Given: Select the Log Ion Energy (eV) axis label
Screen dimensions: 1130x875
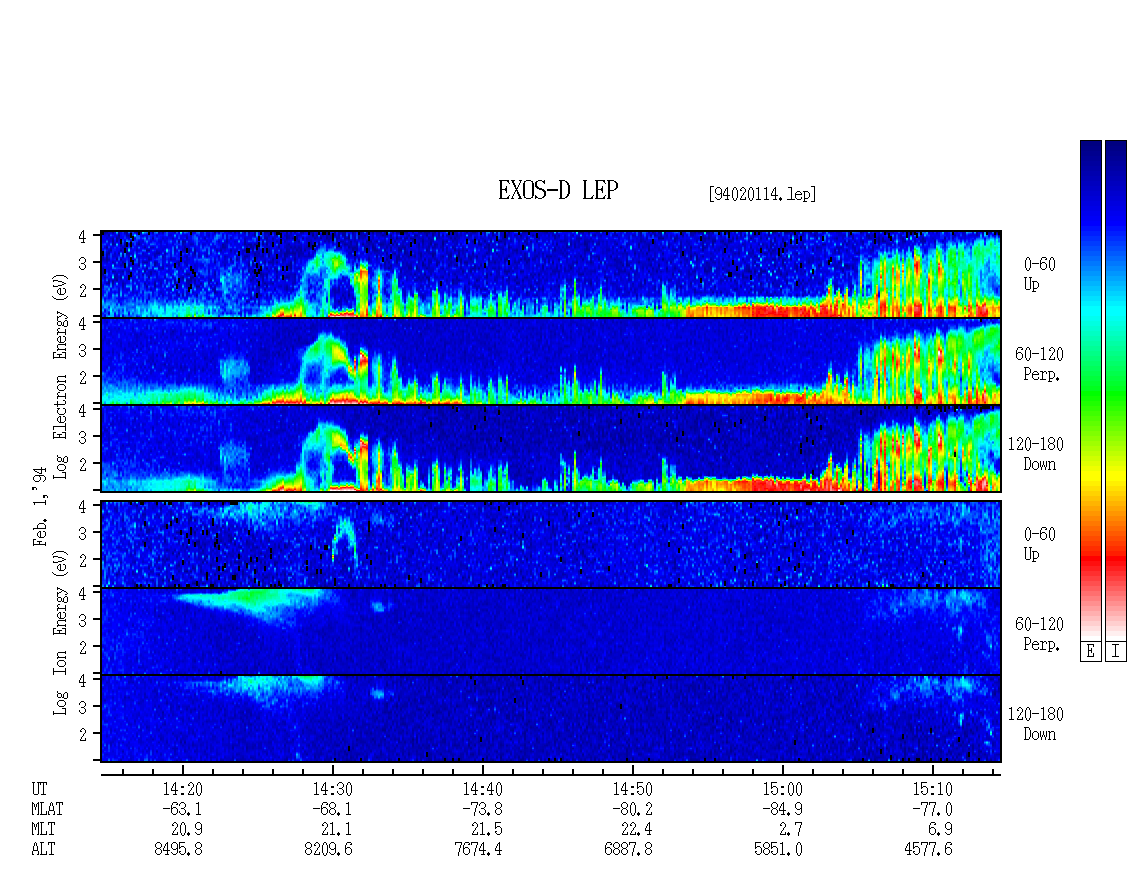Looking at the screenshot, I should [x=61, y=633].
